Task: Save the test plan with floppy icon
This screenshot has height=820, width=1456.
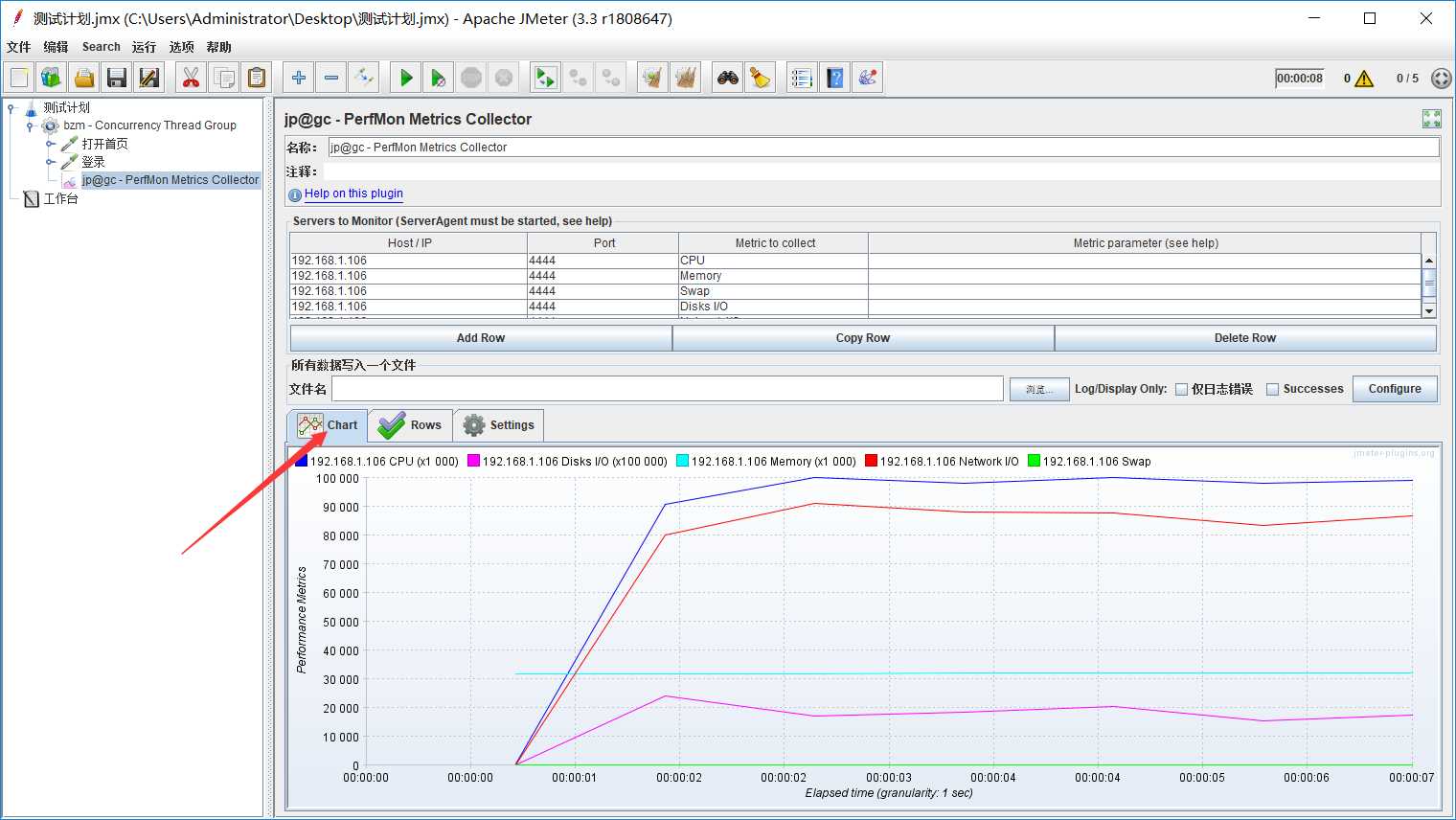Action: [117, 78]
